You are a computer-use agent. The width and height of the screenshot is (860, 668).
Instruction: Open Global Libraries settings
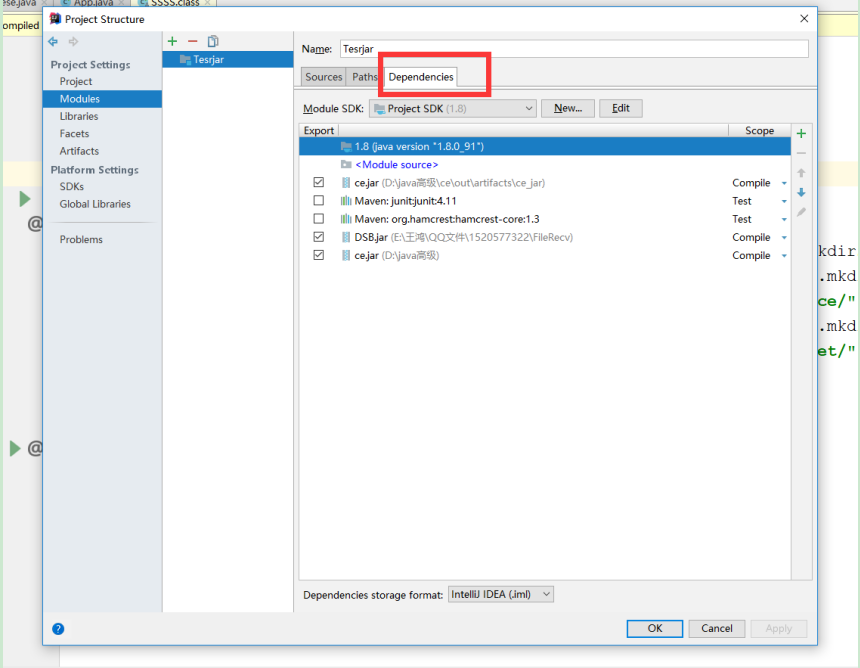click(95, 204)
